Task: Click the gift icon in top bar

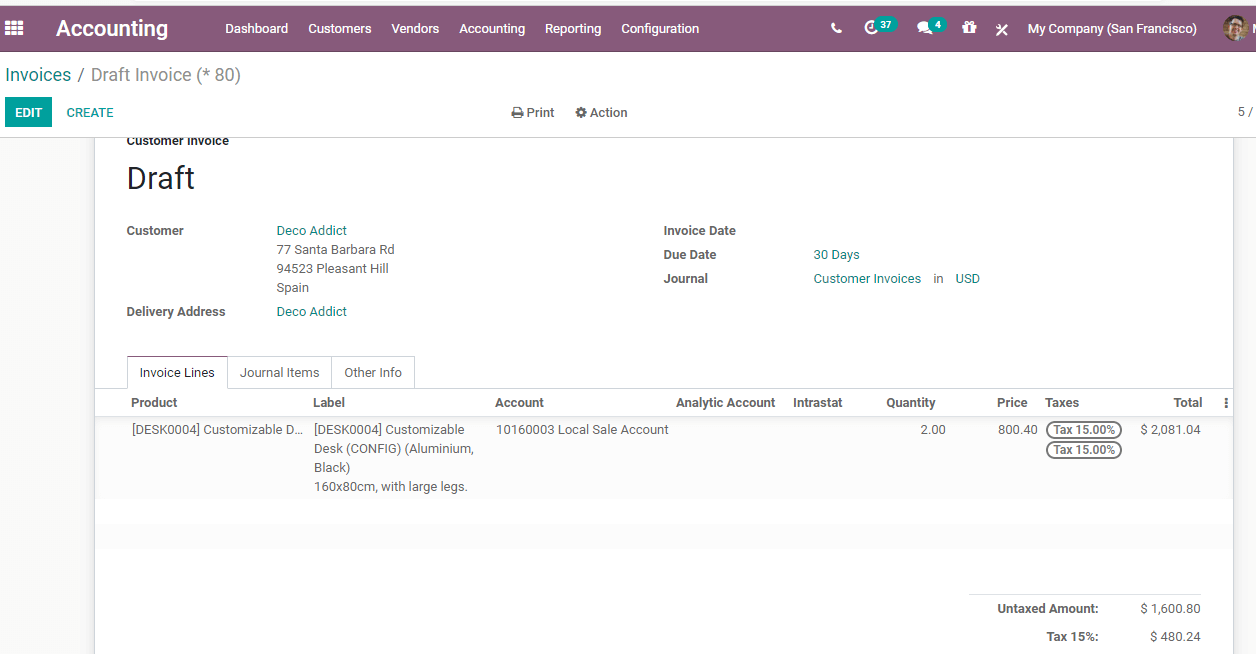Action: 969,28
